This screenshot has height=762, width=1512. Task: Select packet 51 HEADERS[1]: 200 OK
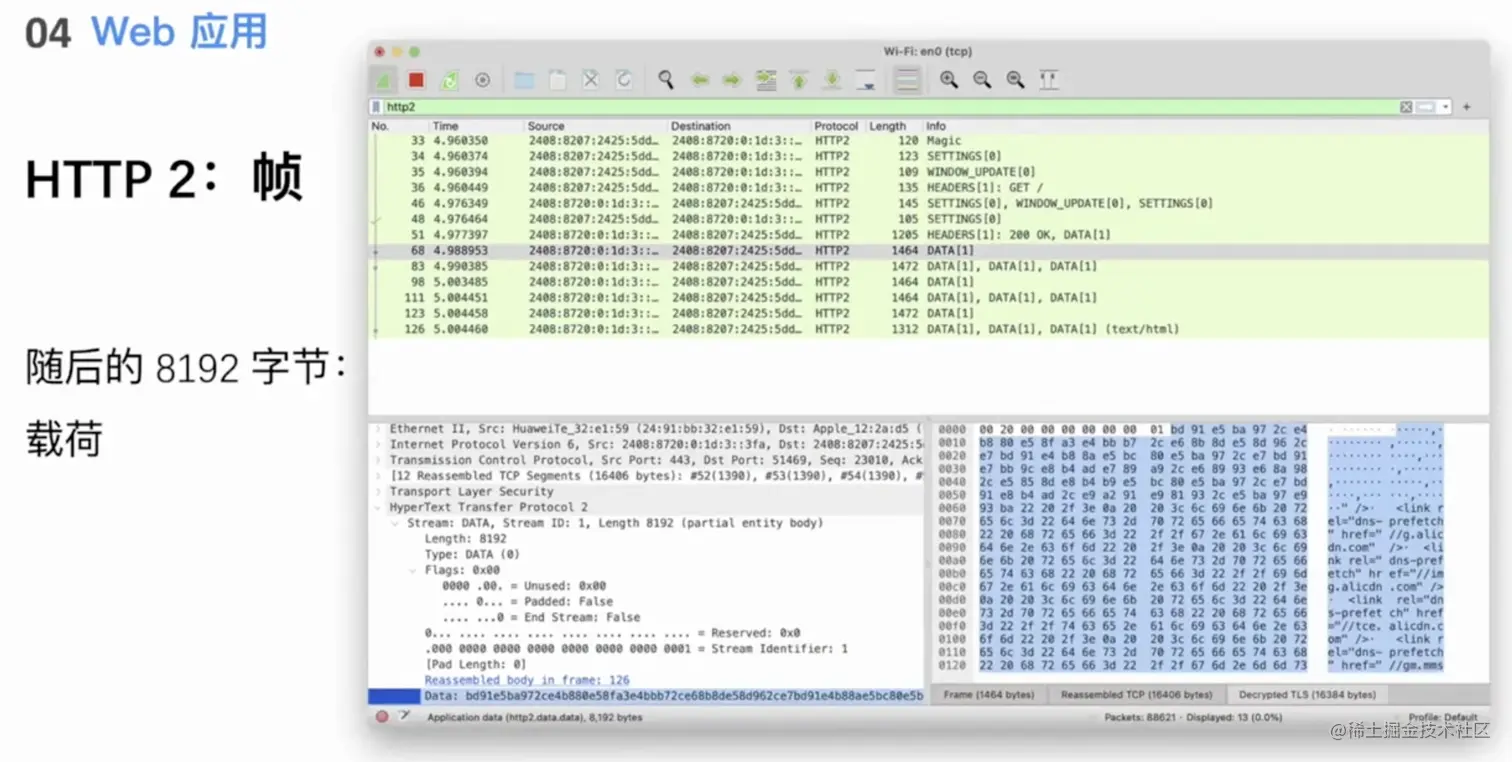click(x=929, y=235)
